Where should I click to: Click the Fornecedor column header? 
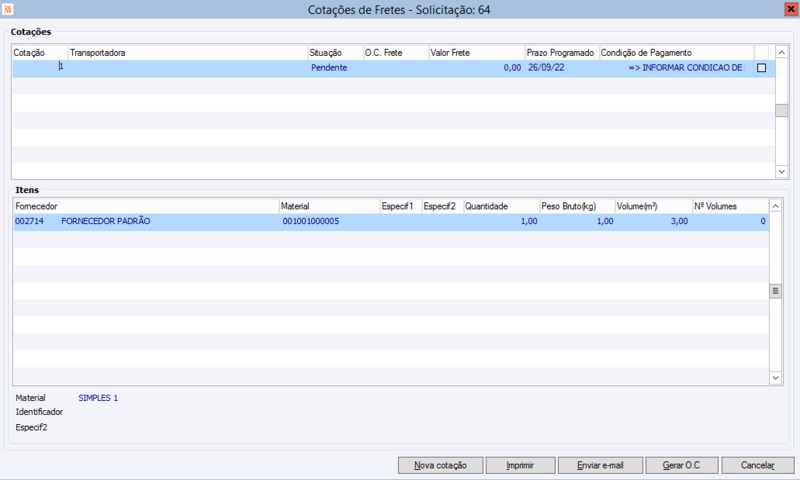click(146, 206)
